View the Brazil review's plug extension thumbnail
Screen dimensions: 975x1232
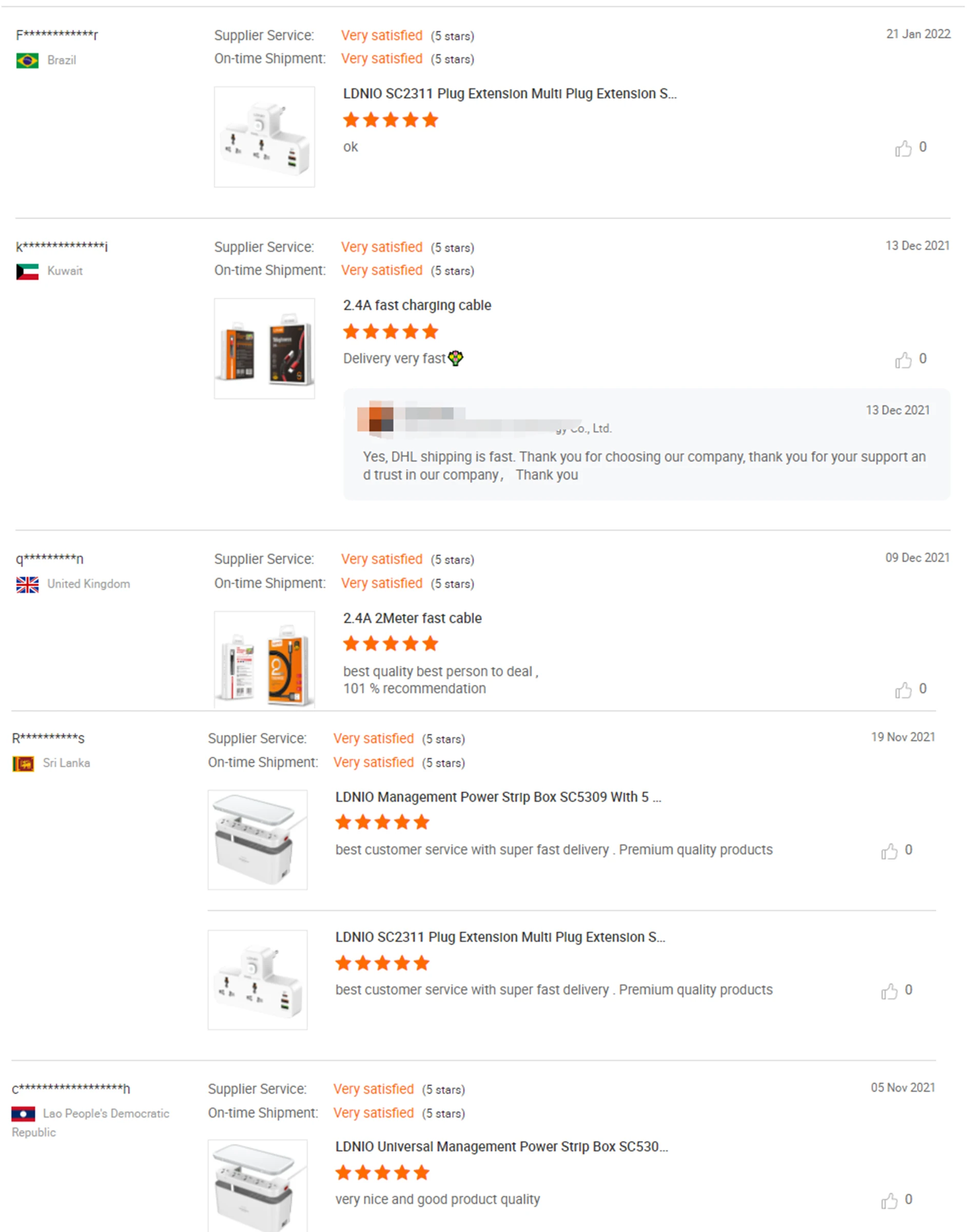point(264,137)
